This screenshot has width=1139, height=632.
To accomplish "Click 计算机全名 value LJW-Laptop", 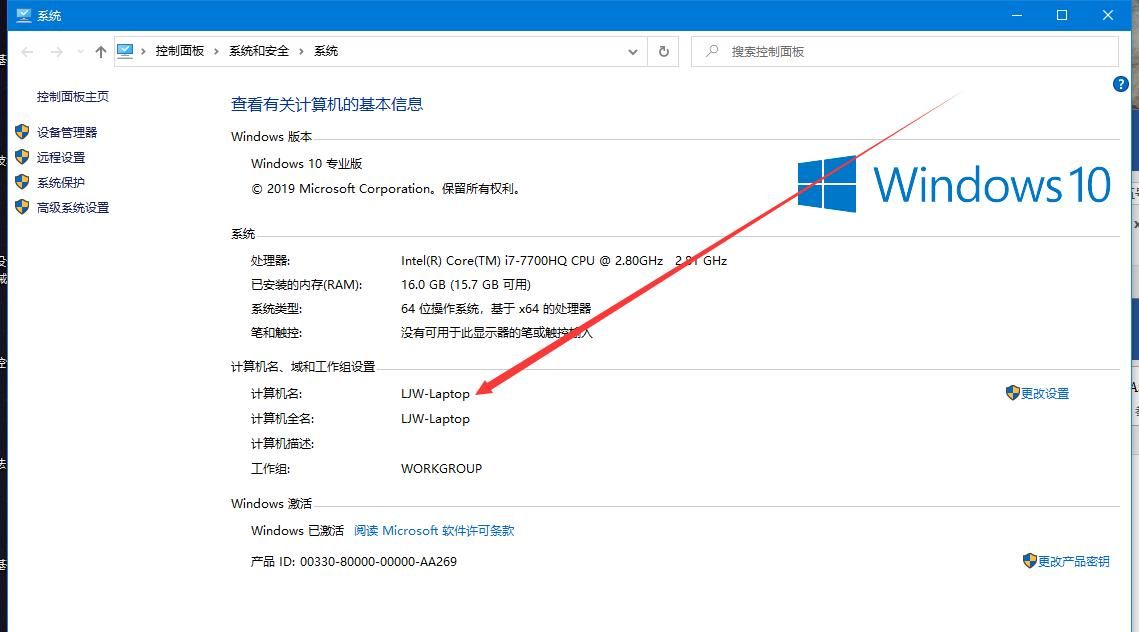I will pos(435,419).
